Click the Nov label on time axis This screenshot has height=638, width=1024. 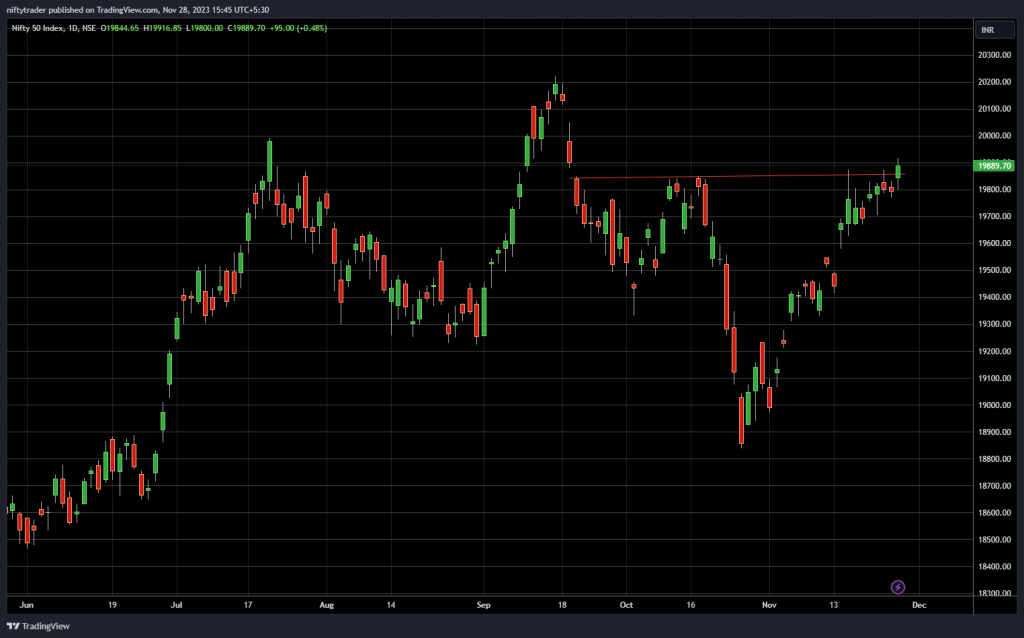769,605
